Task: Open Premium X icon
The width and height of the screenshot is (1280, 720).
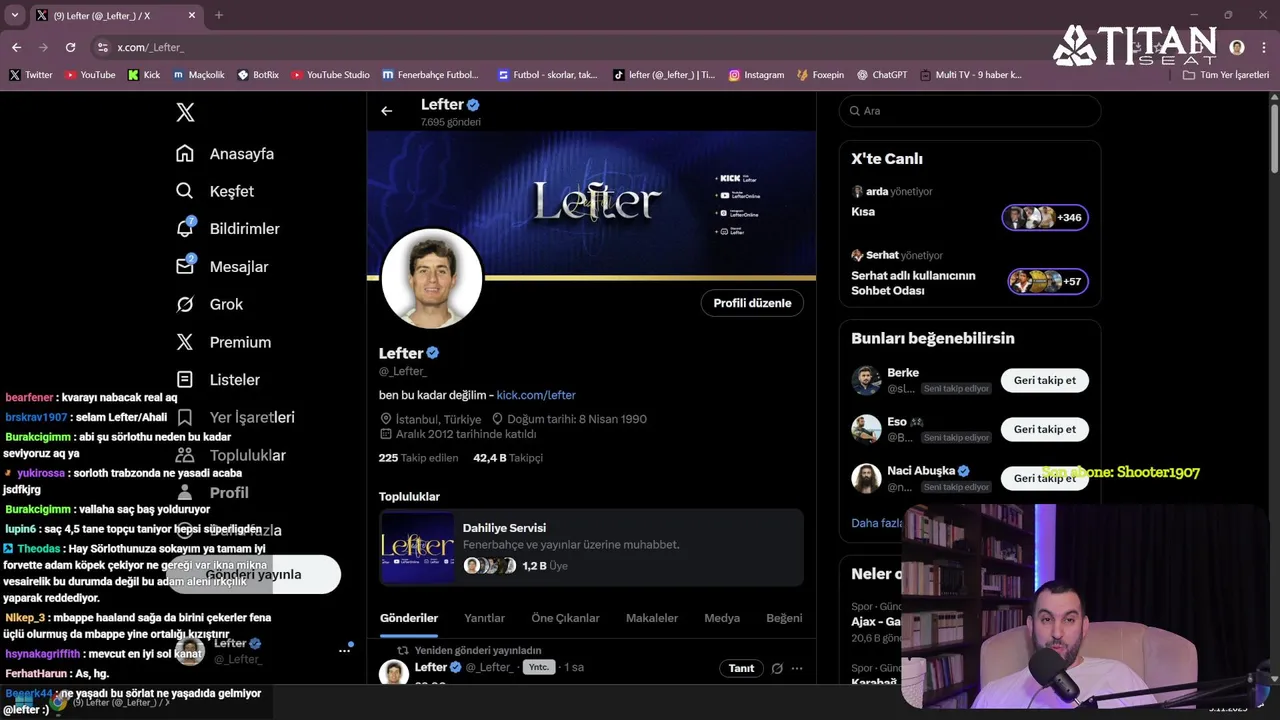Action: point(185,342)
